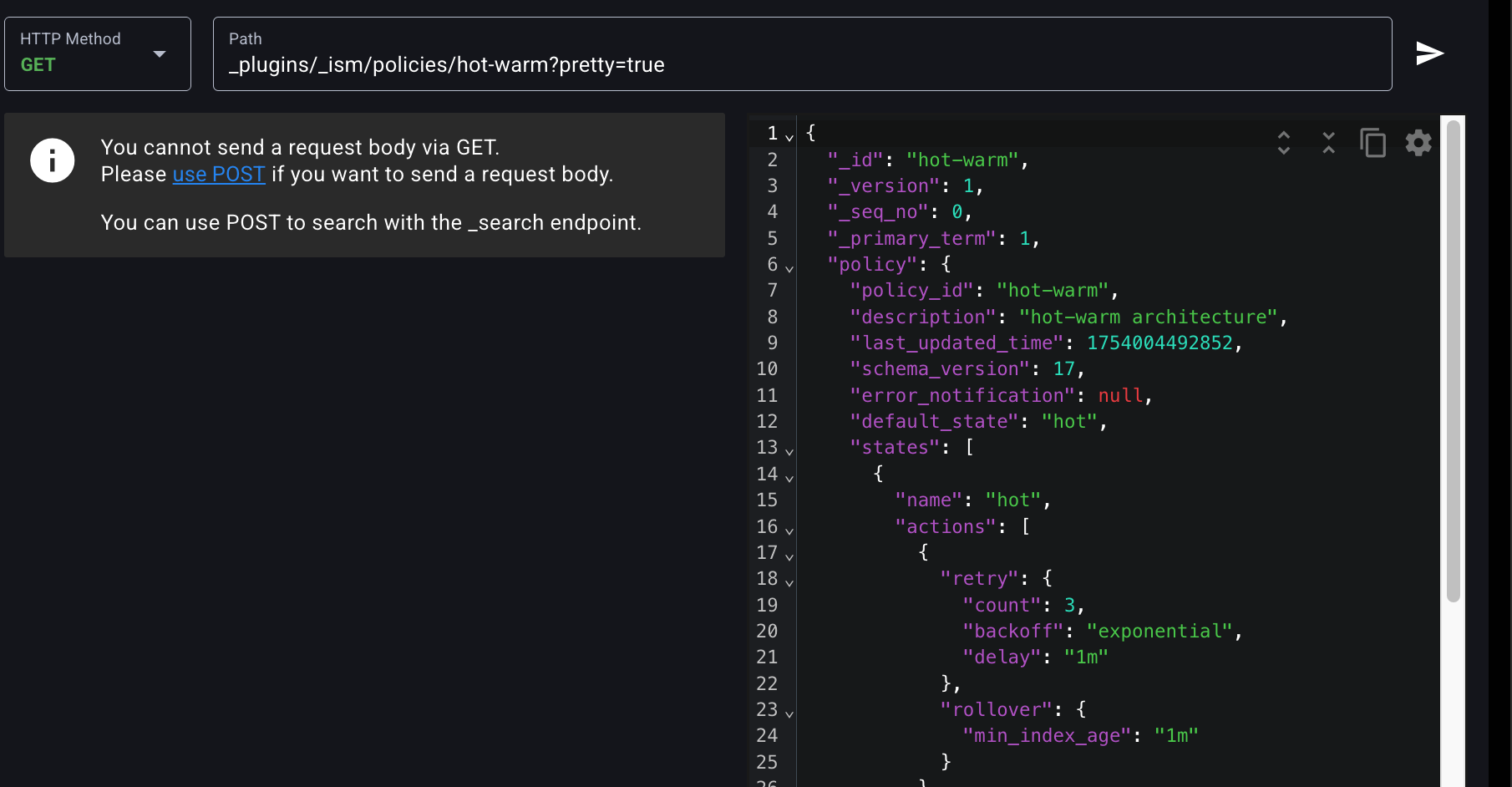Click line number 9 in the gutter
This screenshot has width=1512, height=787.
click(772, 343)
